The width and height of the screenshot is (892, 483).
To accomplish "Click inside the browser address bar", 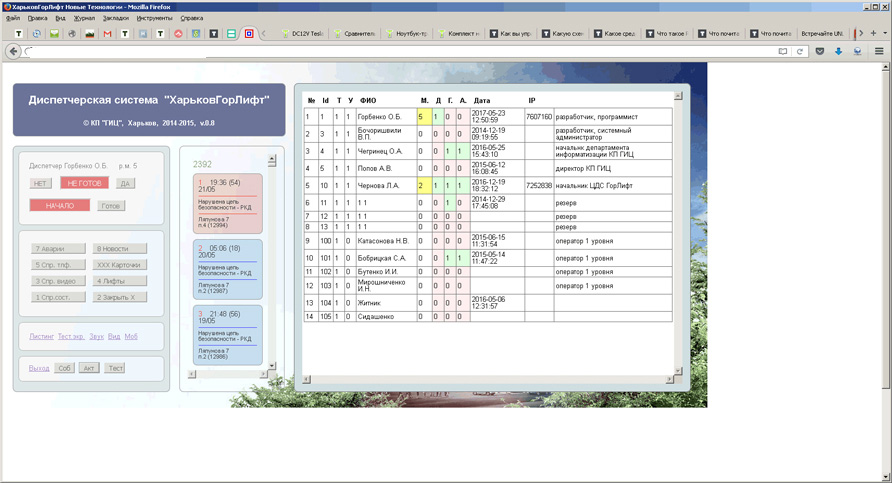I will pyautogui.click(x=400, y=51).
